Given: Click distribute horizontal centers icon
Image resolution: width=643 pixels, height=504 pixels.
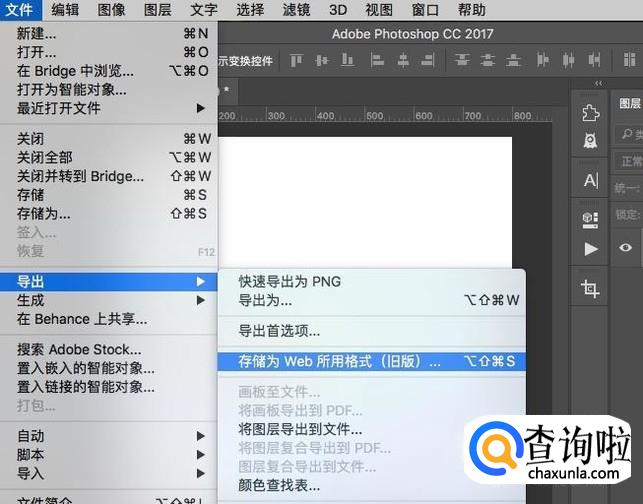Looking at the screenshot, I should [568, 61].
